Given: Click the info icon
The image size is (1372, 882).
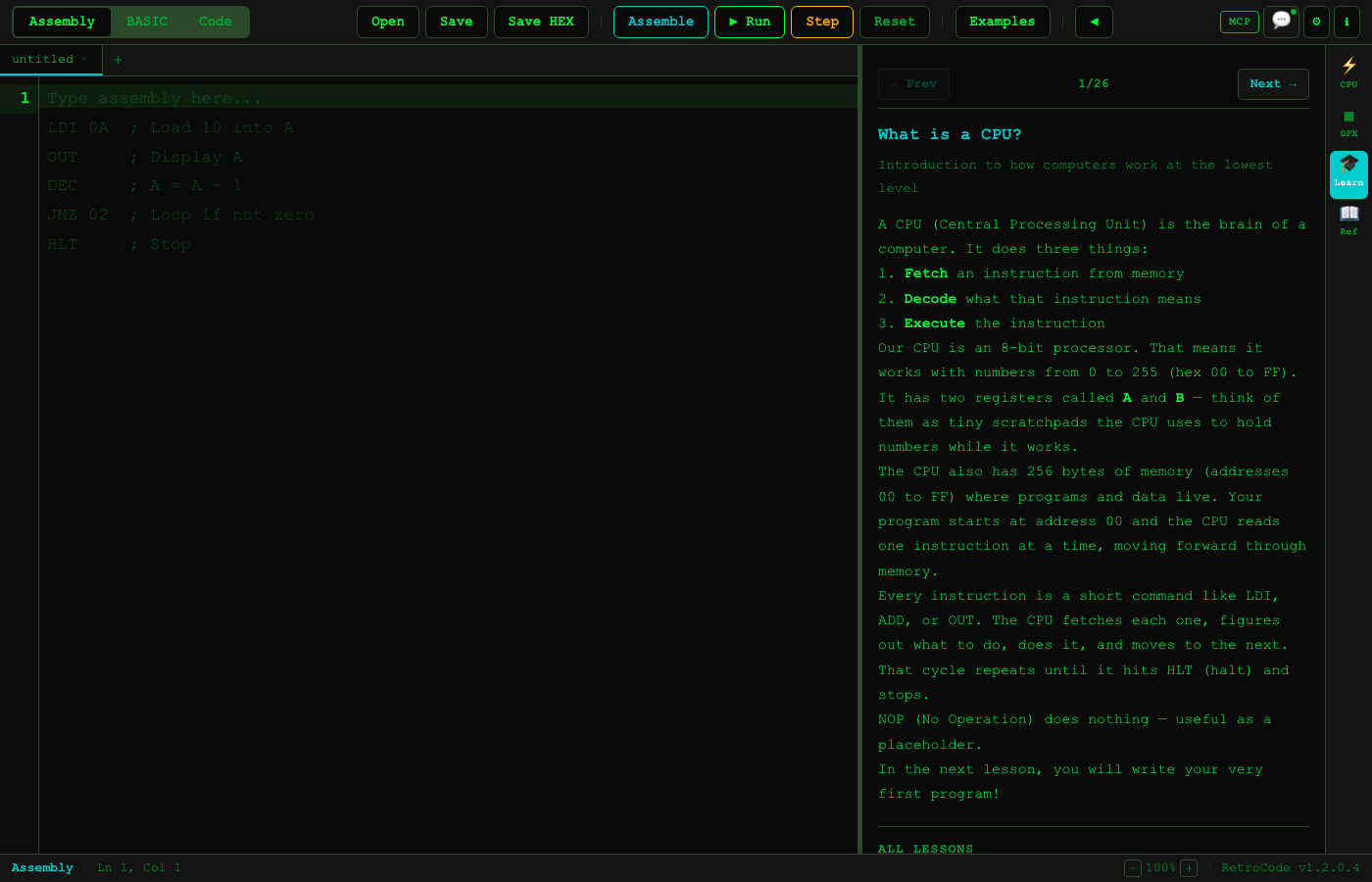Looking at the screenshot, I should (x=1347, y=22).
